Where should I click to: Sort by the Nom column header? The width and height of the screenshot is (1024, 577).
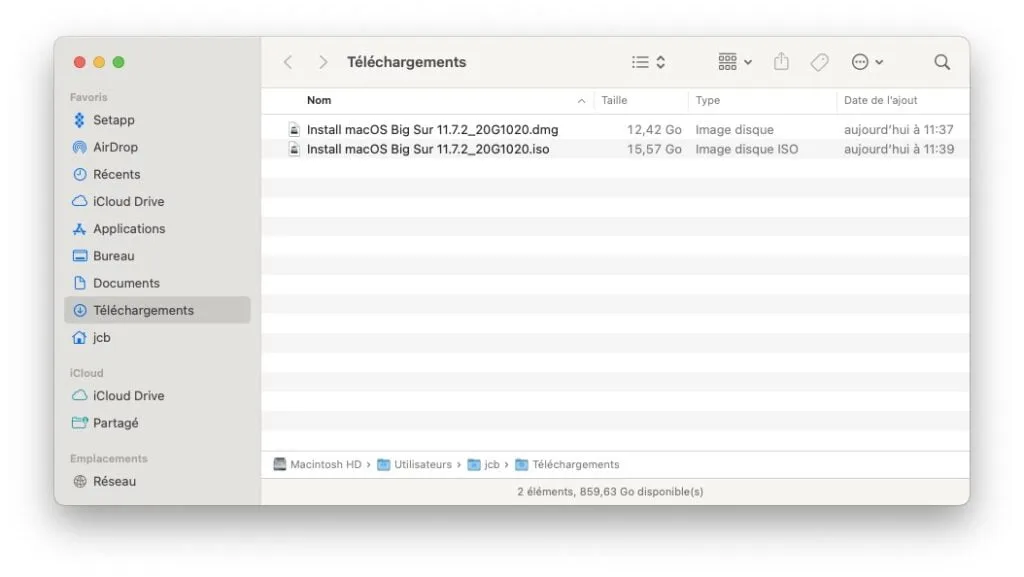coord(319,100)
